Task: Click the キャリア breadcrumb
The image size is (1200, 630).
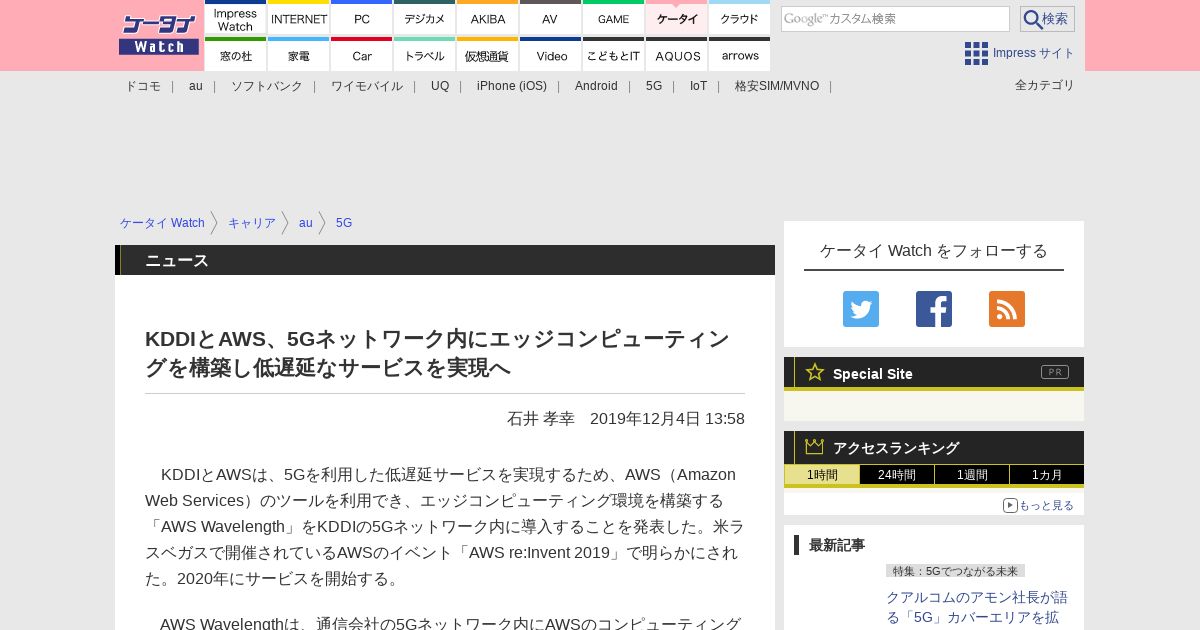Action: coord(252,223)
